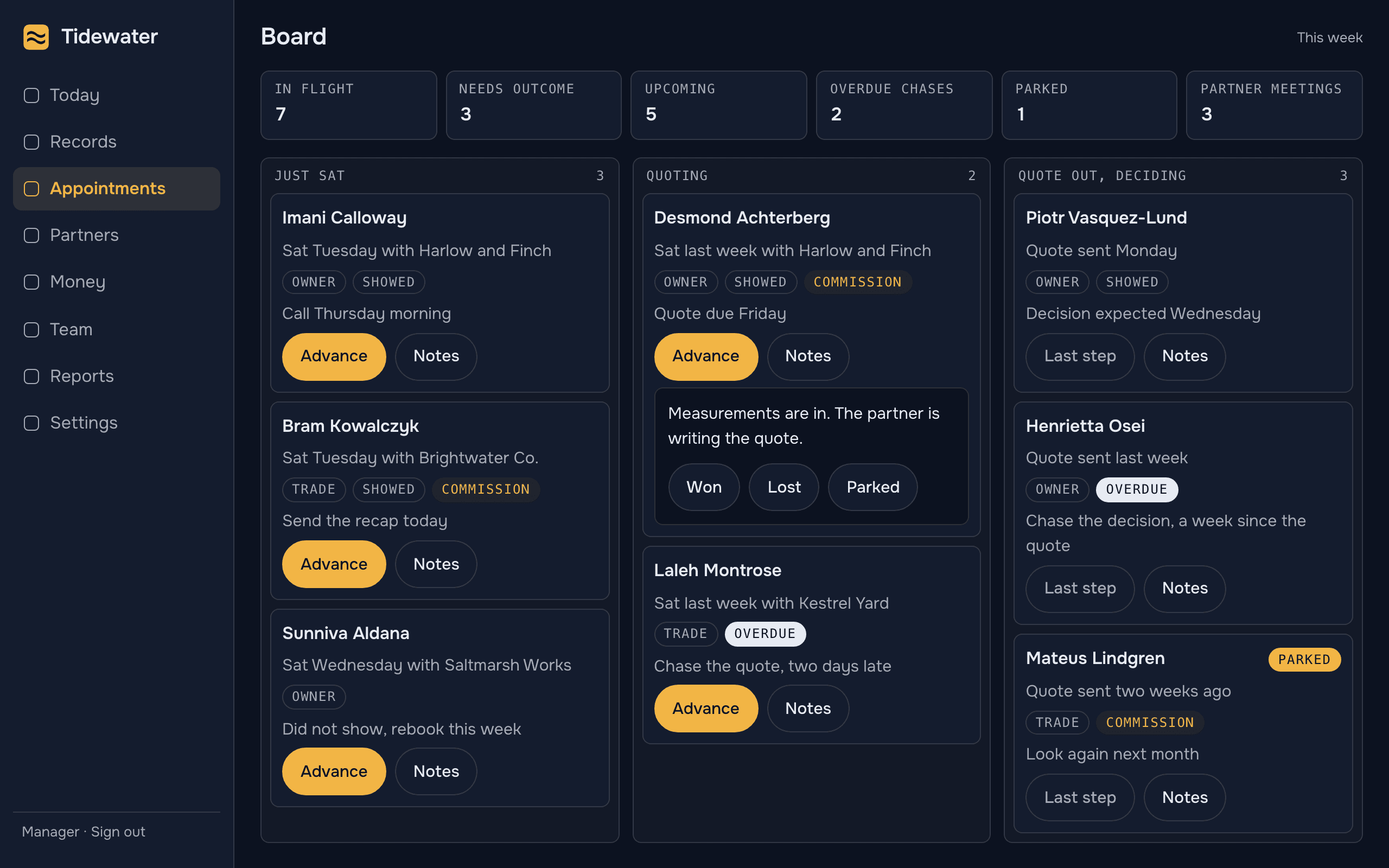Open Notes for Sunniva Aldana
The width and height of the screenshot is (1389, 868).
pos(436,771)
